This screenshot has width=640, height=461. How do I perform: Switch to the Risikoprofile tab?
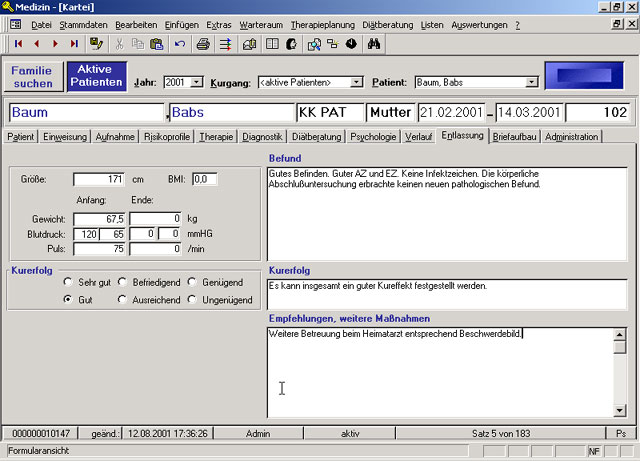(167, 137)
